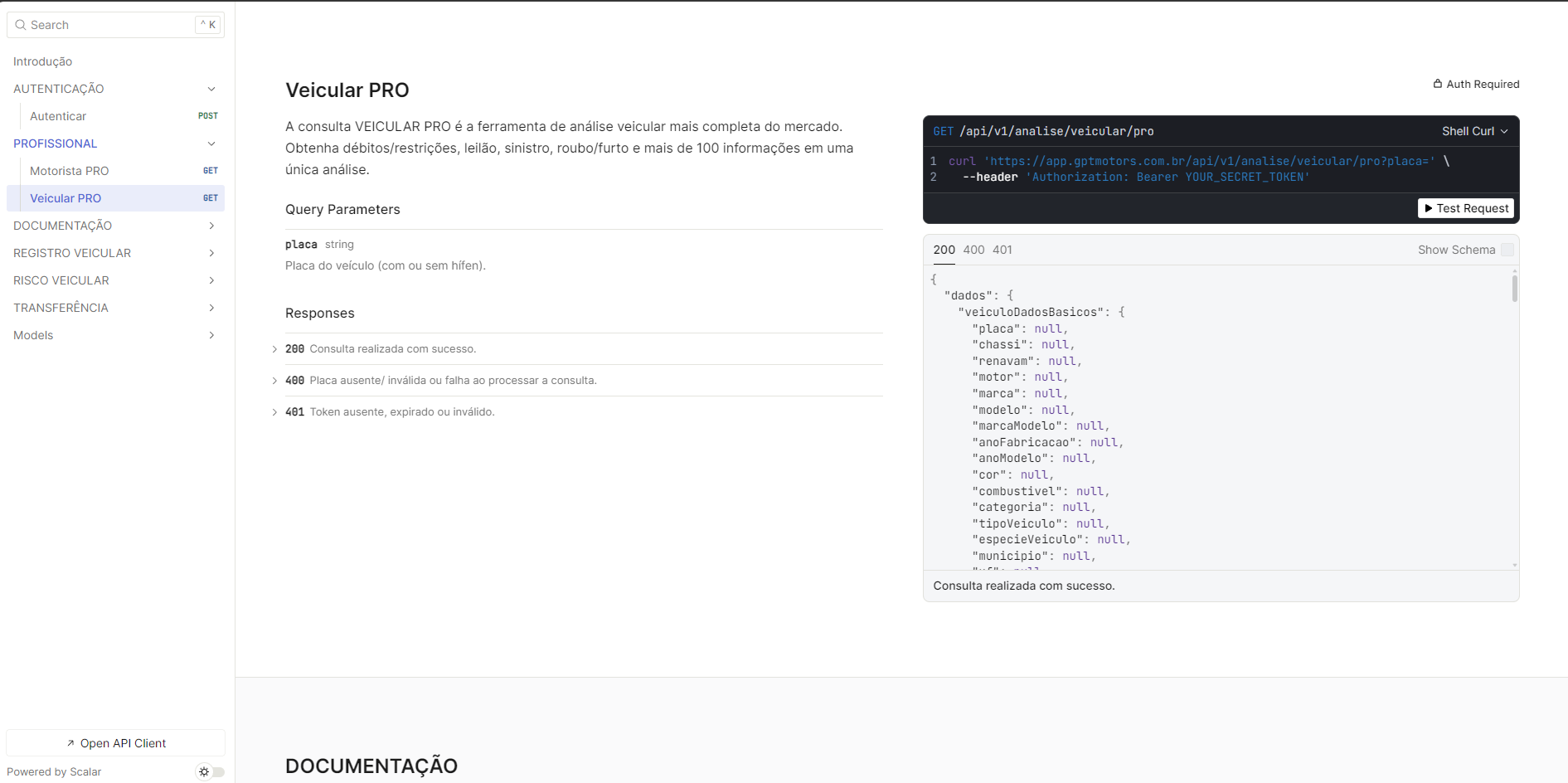The height and width of the screenshot is (783, 1568).
Task: Click the Query Parameters heading
Action: (x=342, y=210)
